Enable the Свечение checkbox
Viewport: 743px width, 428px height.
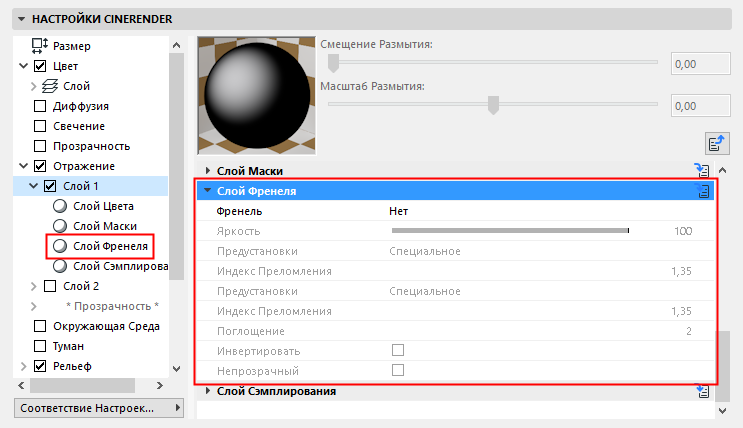click(x=40, y=126)
